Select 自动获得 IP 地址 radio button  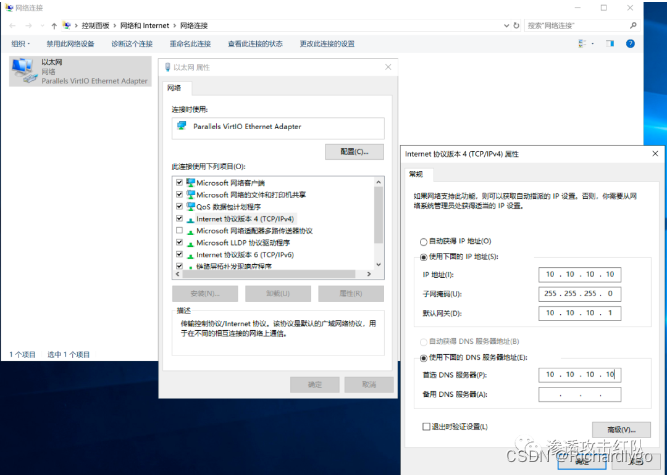click(x=423, y=242)
